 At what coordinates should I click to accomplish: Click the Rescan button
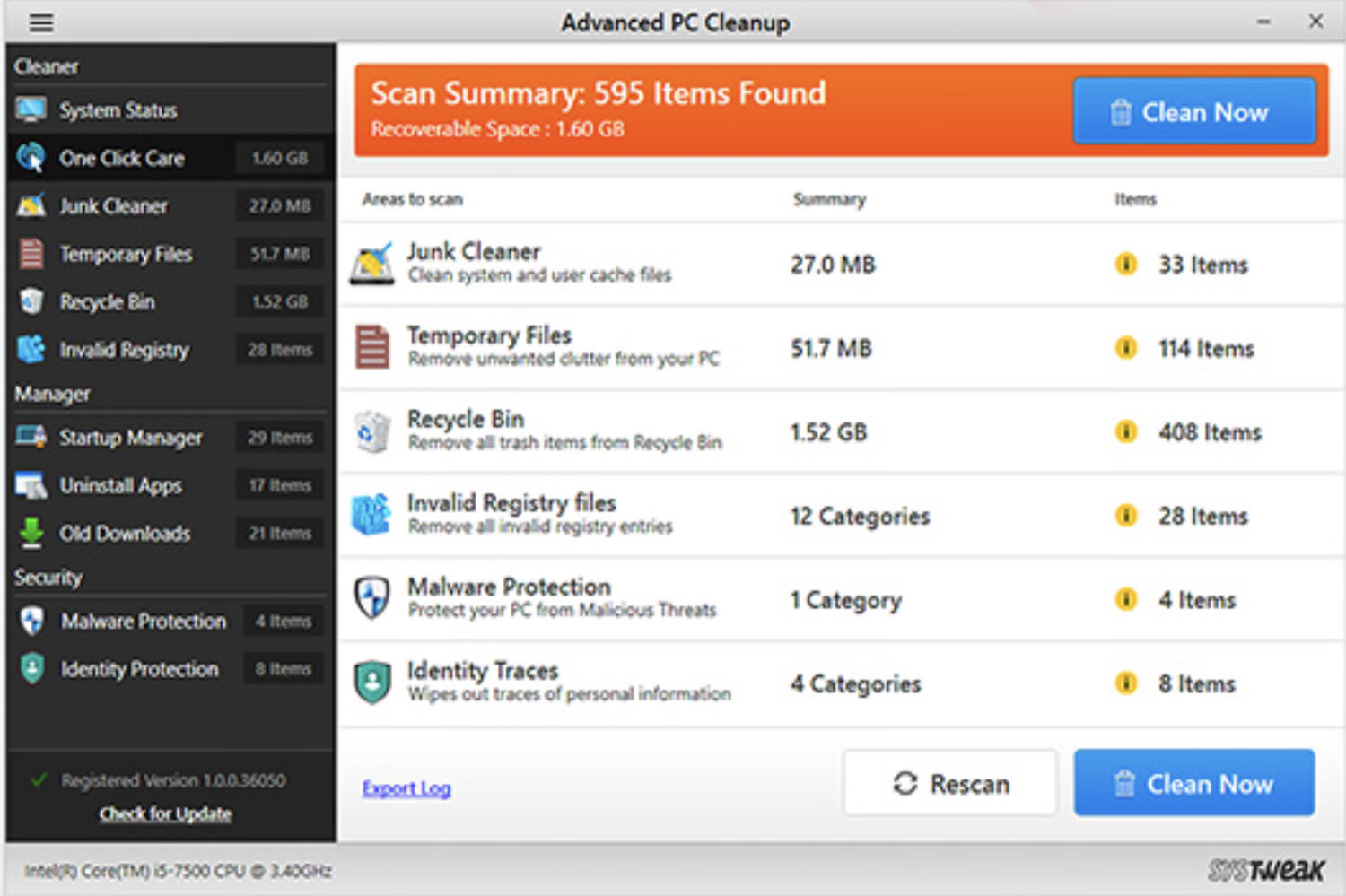pos(949,782)
